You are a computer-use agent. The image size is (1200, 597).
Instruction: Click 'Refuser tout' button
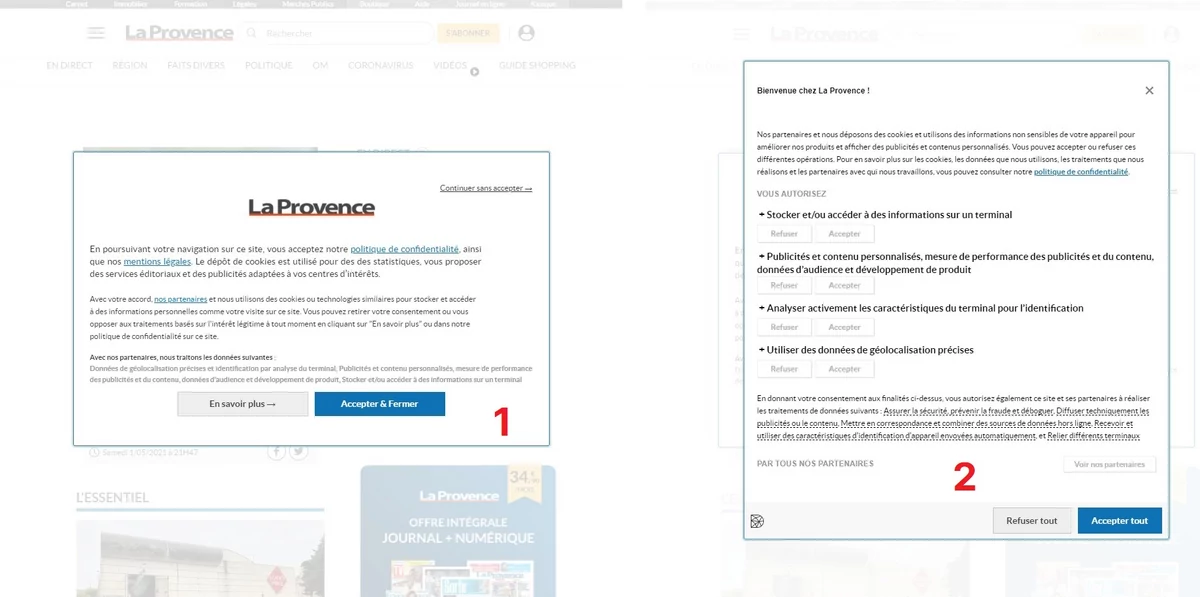click(1032, 521)
